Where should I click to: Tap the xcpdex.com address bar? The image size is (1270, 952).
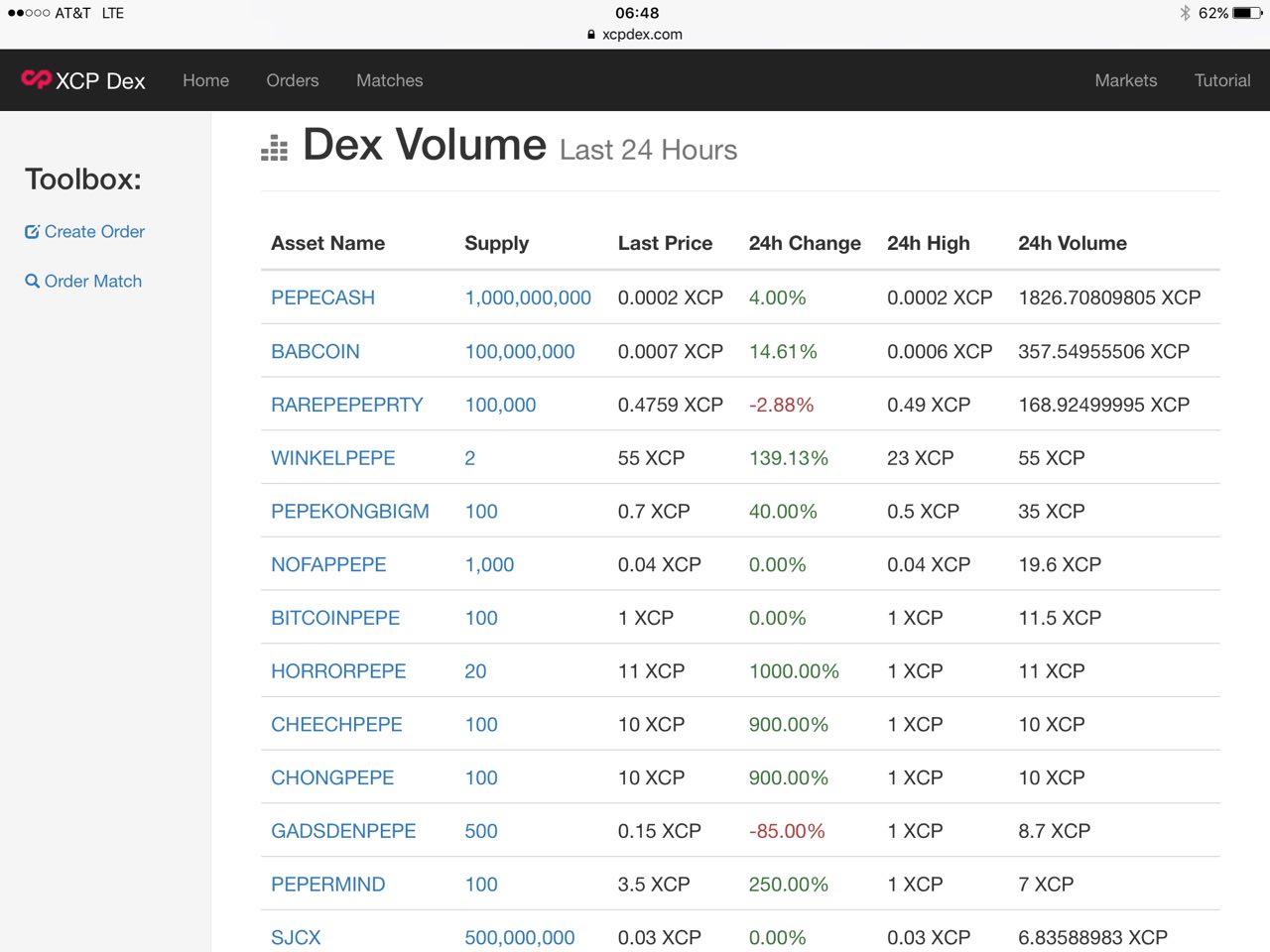click(x=635, y=34)
